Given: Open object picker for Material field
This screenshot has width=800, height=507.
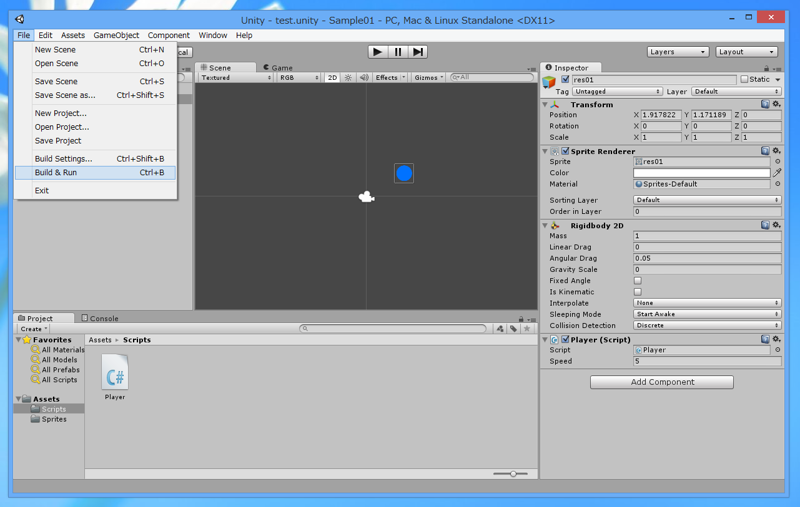Looking at the screenshot, I should 778,184.
